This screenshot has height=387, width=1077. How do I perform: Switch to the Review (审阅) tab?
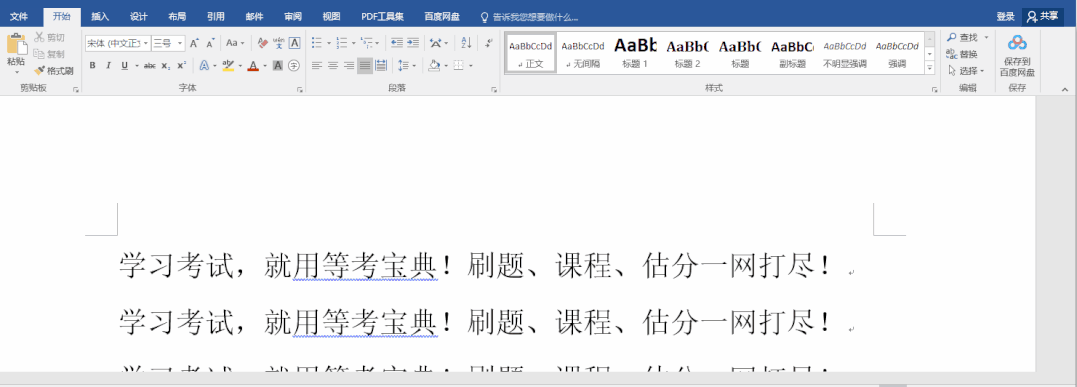[293, 16]
